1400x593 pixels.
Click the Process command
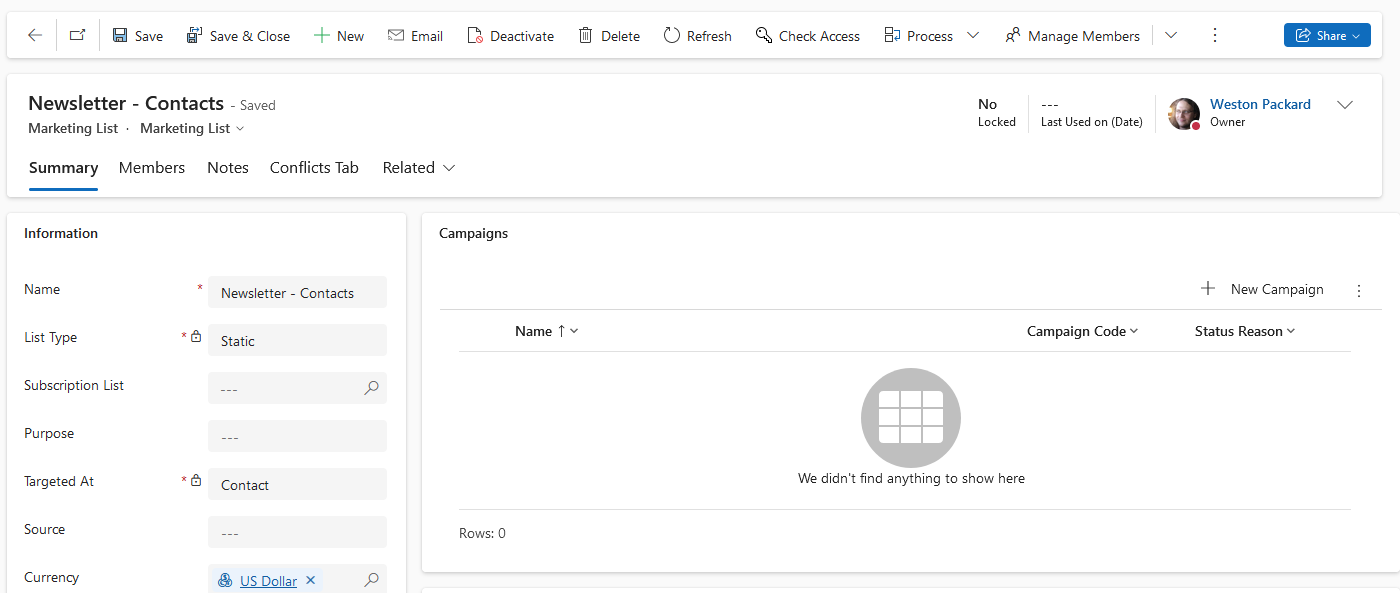919,35
